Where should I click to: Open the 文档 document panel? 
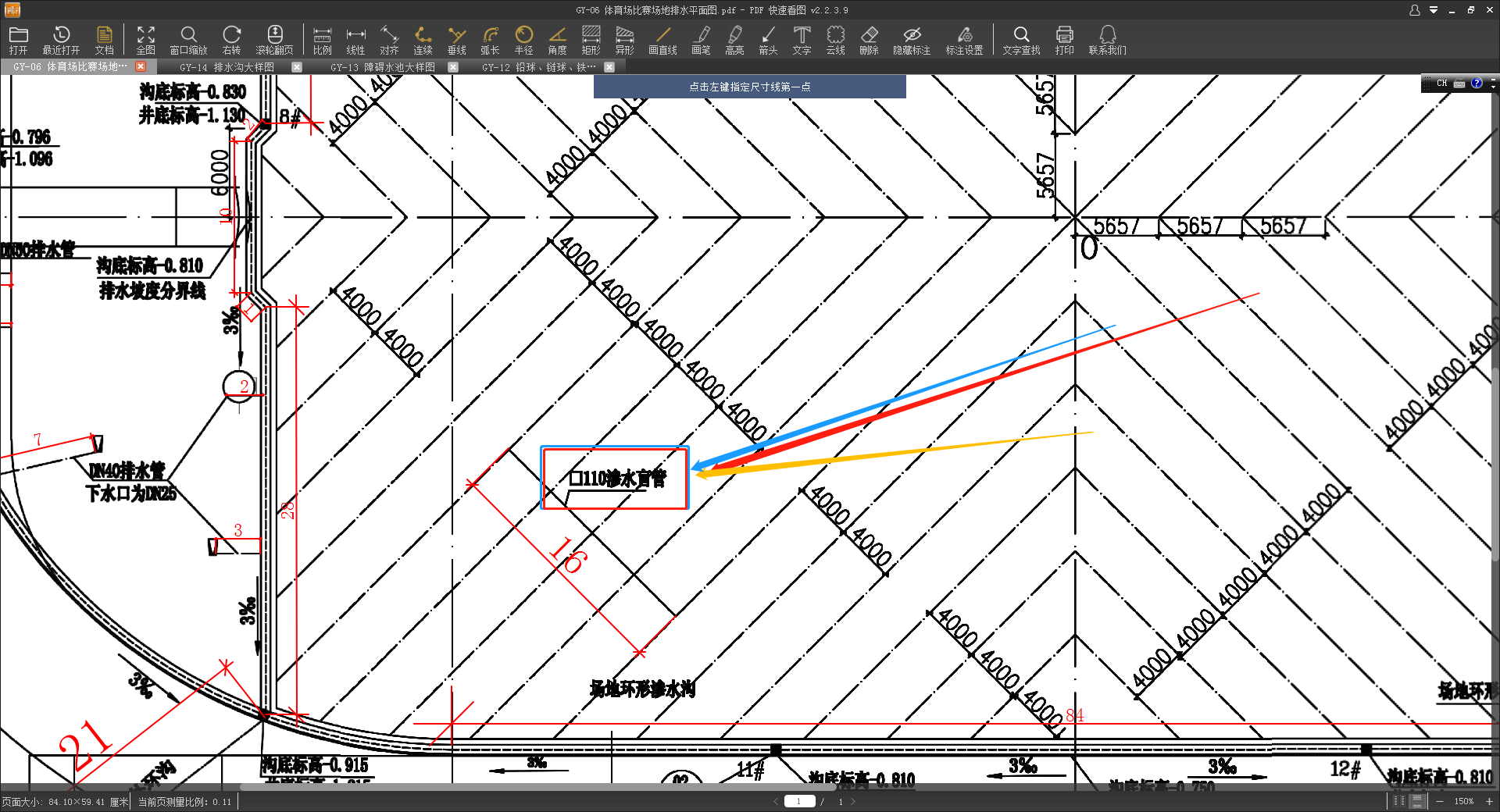pyautogui.click(x=104, y=40)
